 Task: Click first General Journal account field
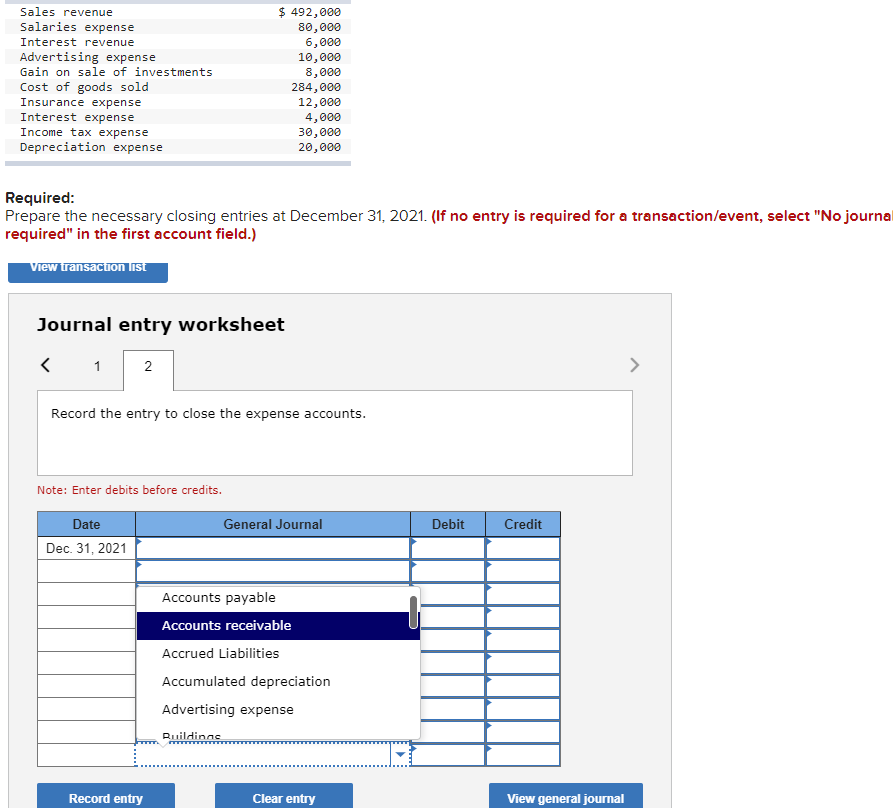click(x=273, y=548)
